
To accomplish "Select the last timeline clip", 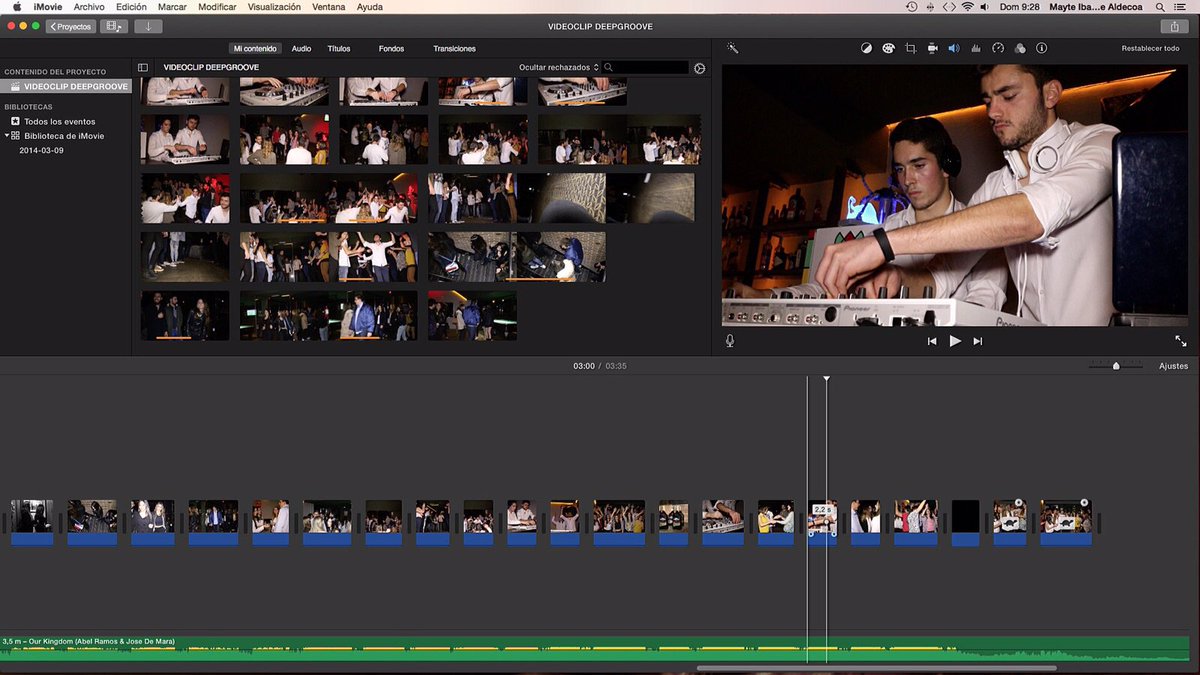I will [1066, 522].
